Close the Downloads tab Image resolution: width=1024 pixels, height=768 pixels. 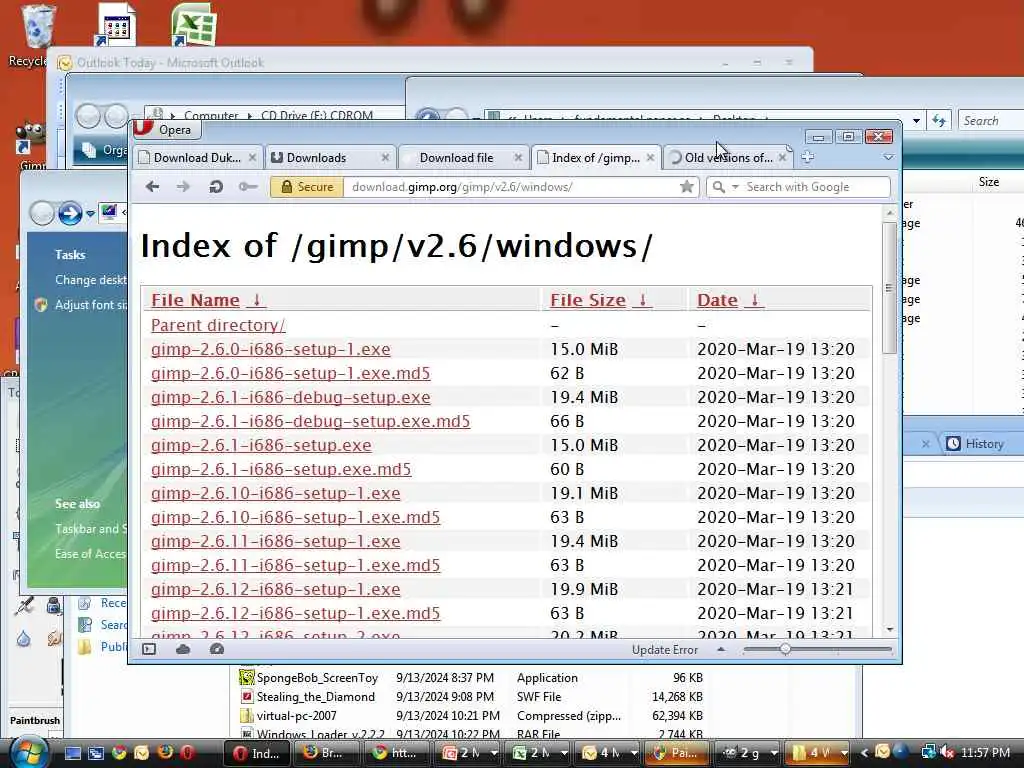[x=385, y=157]
